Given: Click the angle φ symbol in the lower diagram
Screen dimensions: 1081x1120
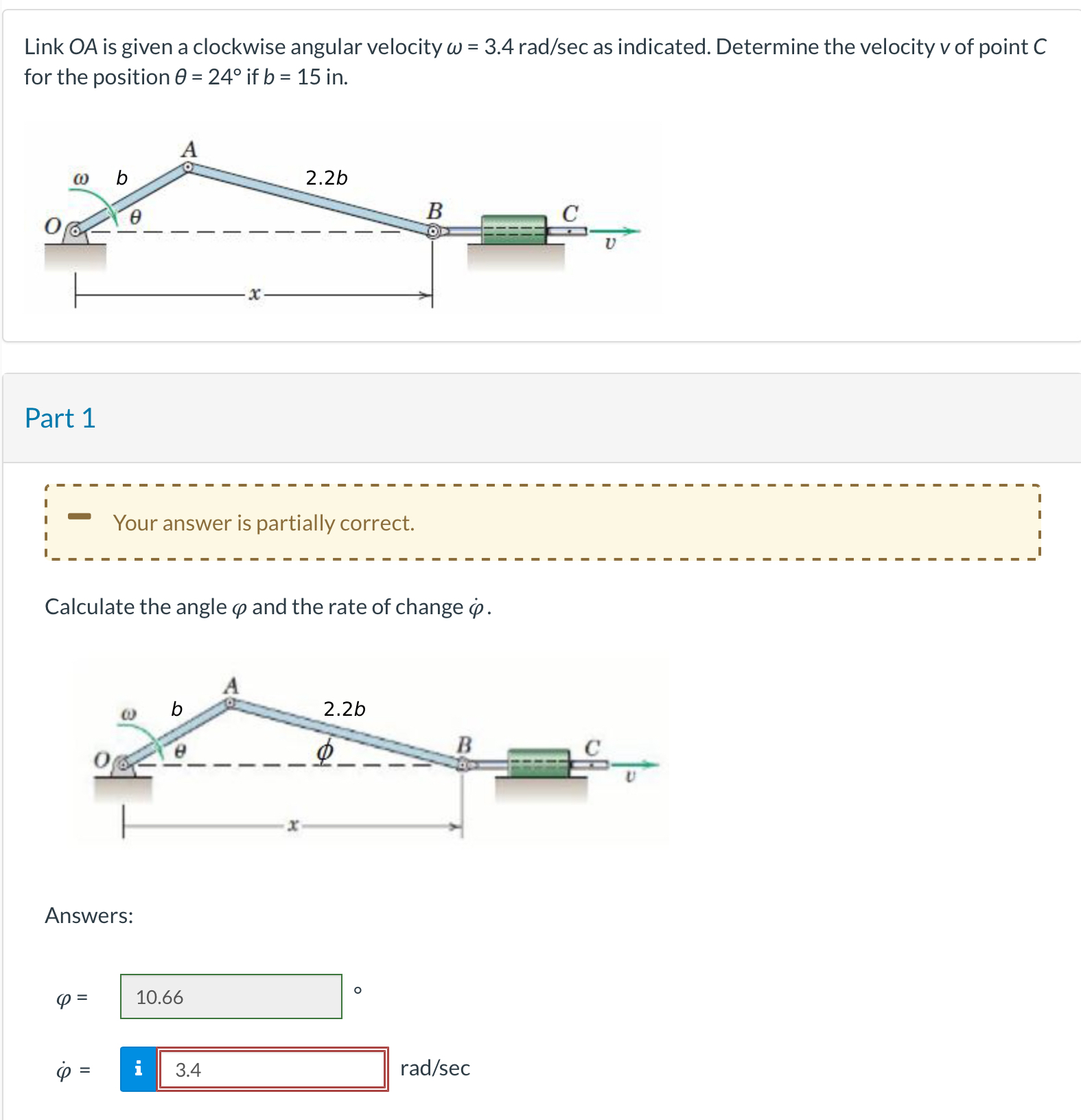Looking at the screenshot, I should [x=325, y=752].
